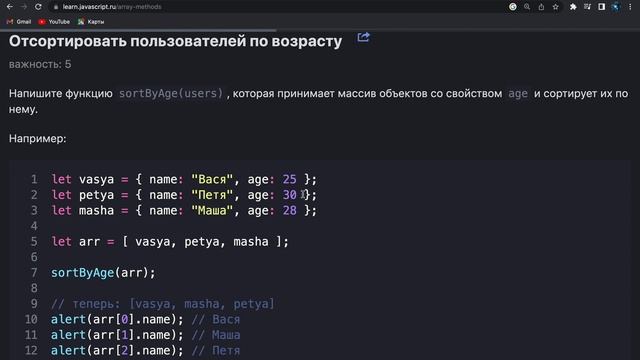Open the Карты bookmark

point(91,22)
